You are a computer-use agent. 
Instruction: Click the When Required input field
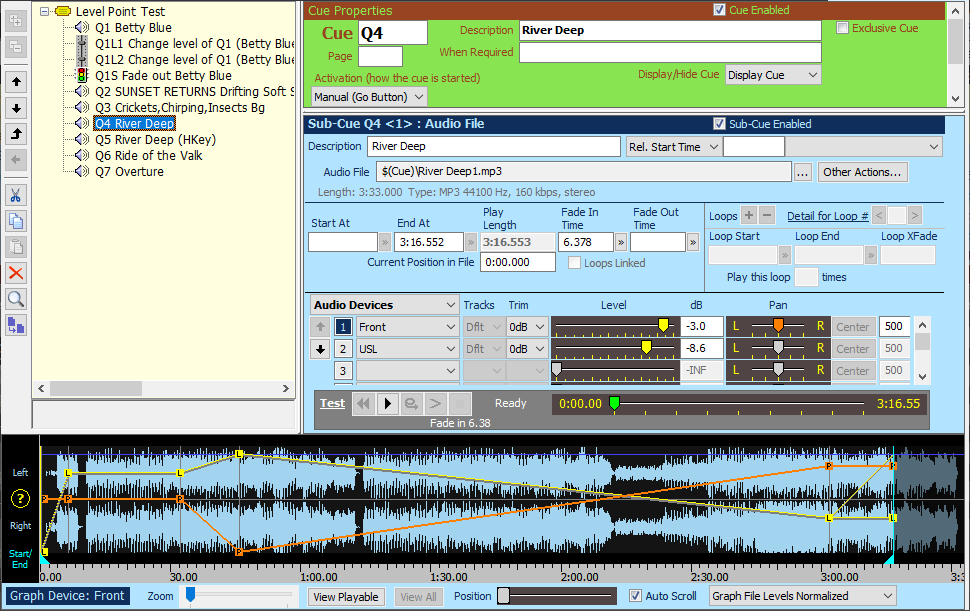[670, 53]
